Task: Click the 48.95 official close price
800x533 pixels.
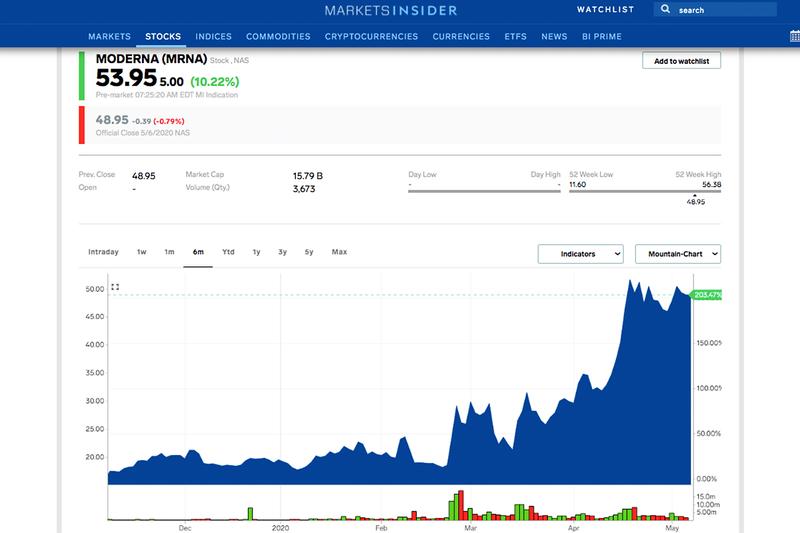Action: click(112, 120)
